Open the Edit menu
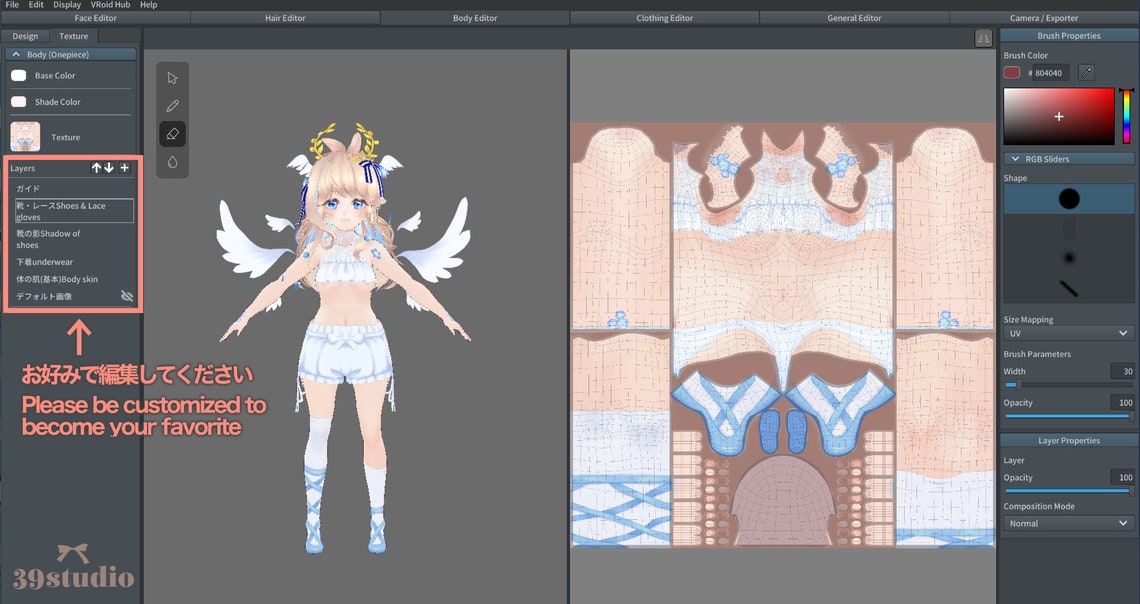This screenshot has width=1140, height=604. (36, 4)
